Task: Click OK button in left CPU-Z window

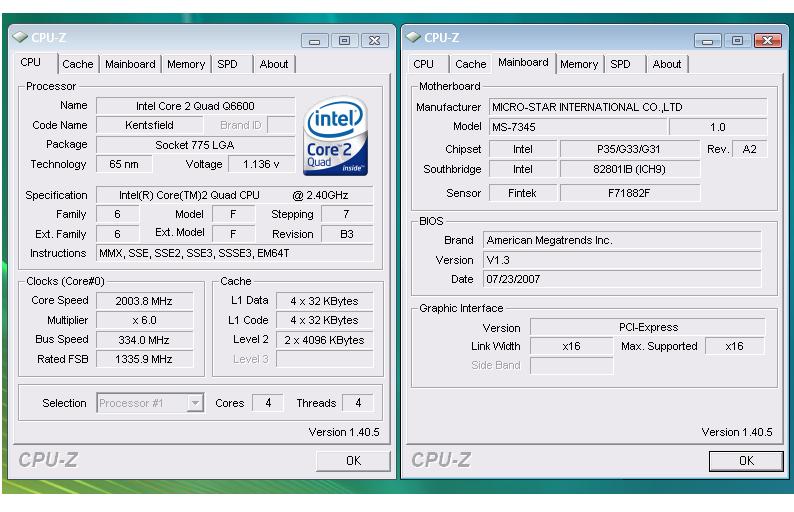Action: 353,461
